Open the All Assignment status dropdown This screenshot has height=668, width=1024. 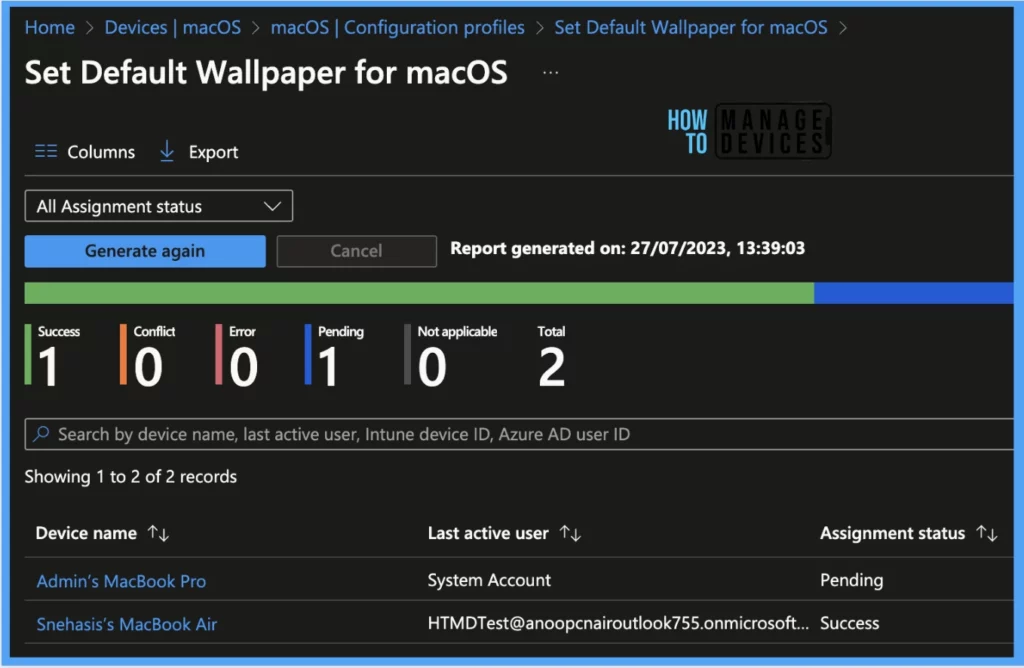pyautogui.click(x=159, y=206)
